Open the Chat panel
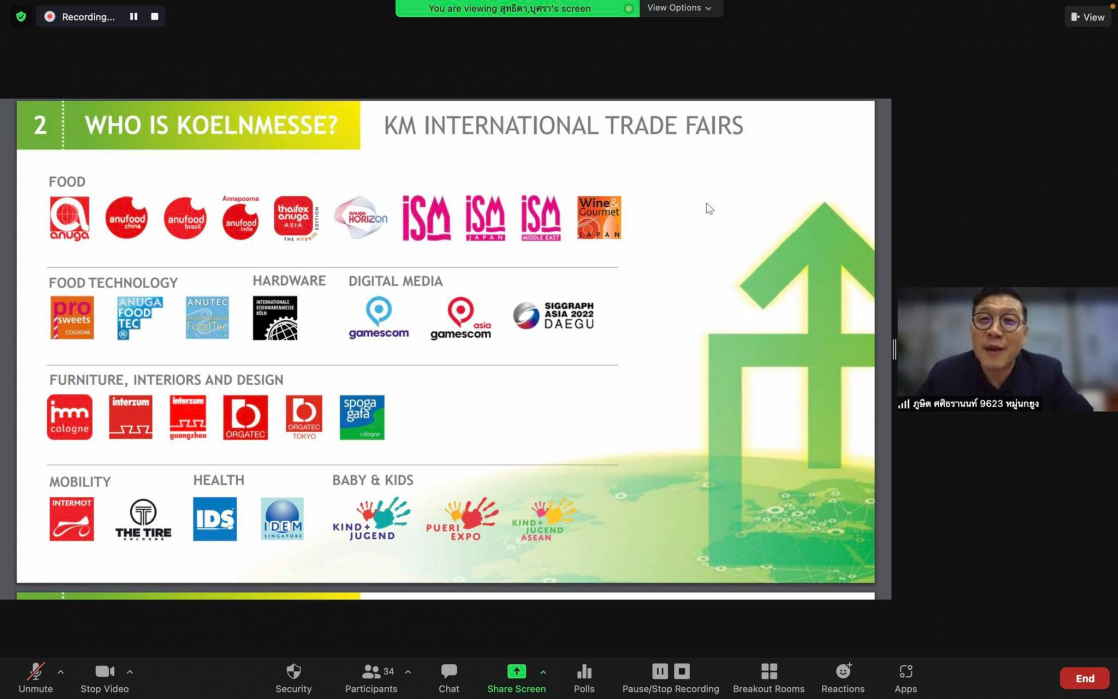The image size is (1118, 699). [x=449, y=672]
